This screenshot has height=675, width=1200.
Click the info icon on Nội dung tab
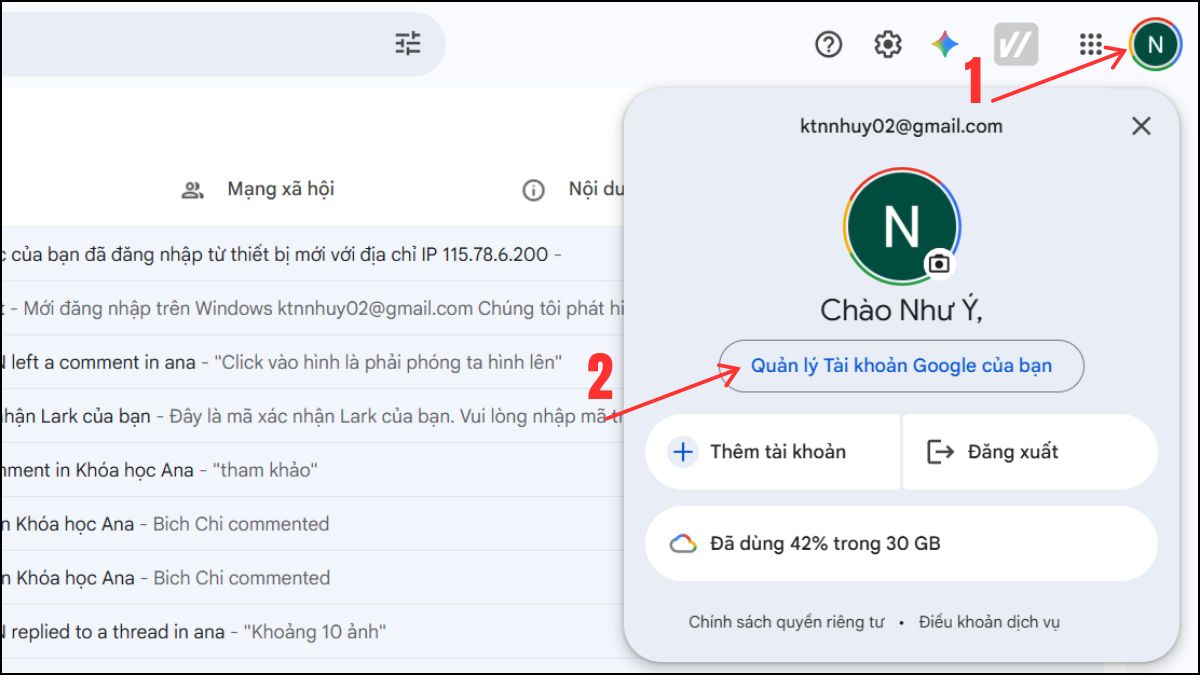[533, 190]
